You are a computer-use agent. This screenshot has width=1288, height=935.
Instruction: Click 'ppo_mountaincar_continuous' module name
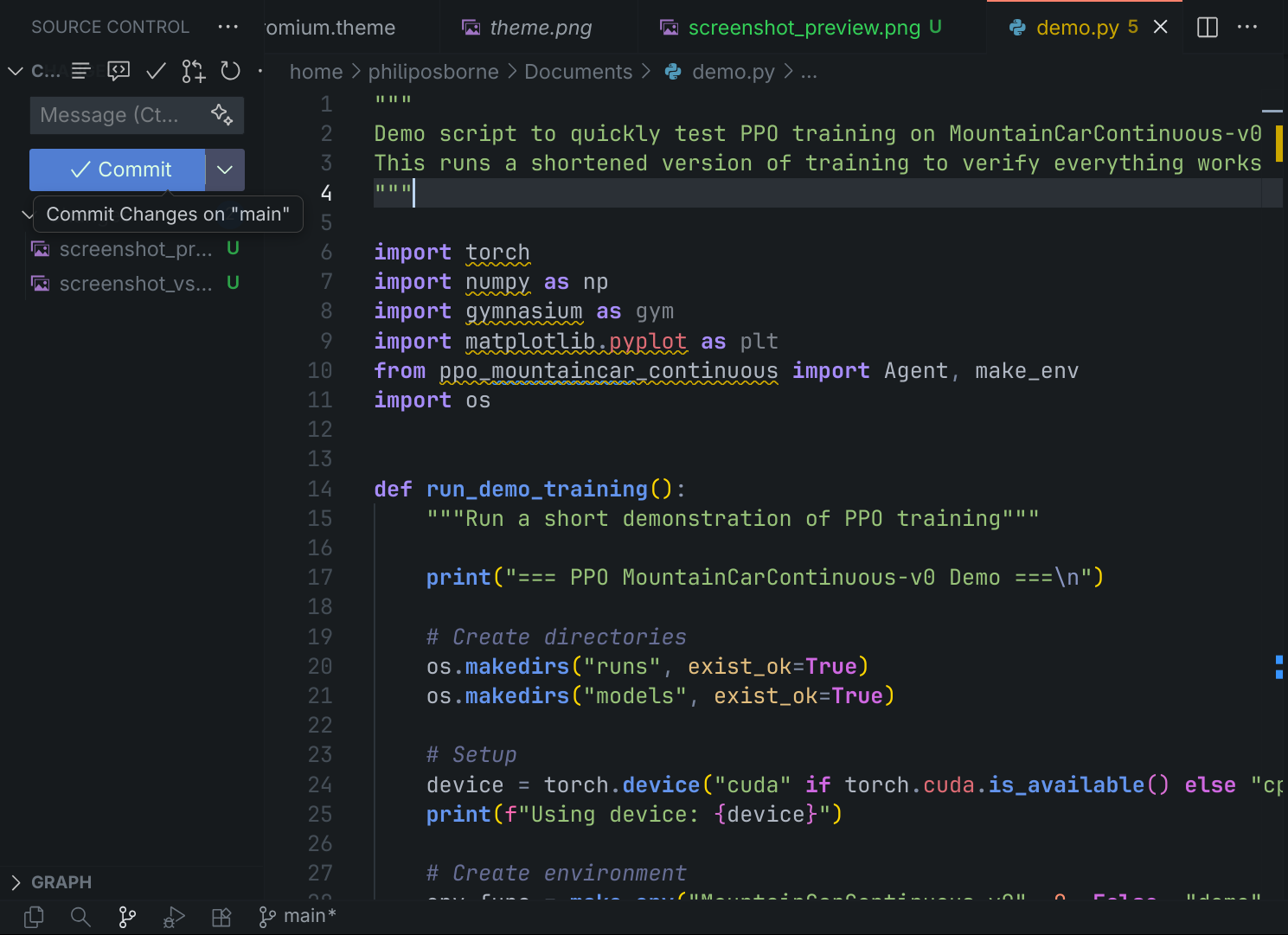click(x=608, y=370)
